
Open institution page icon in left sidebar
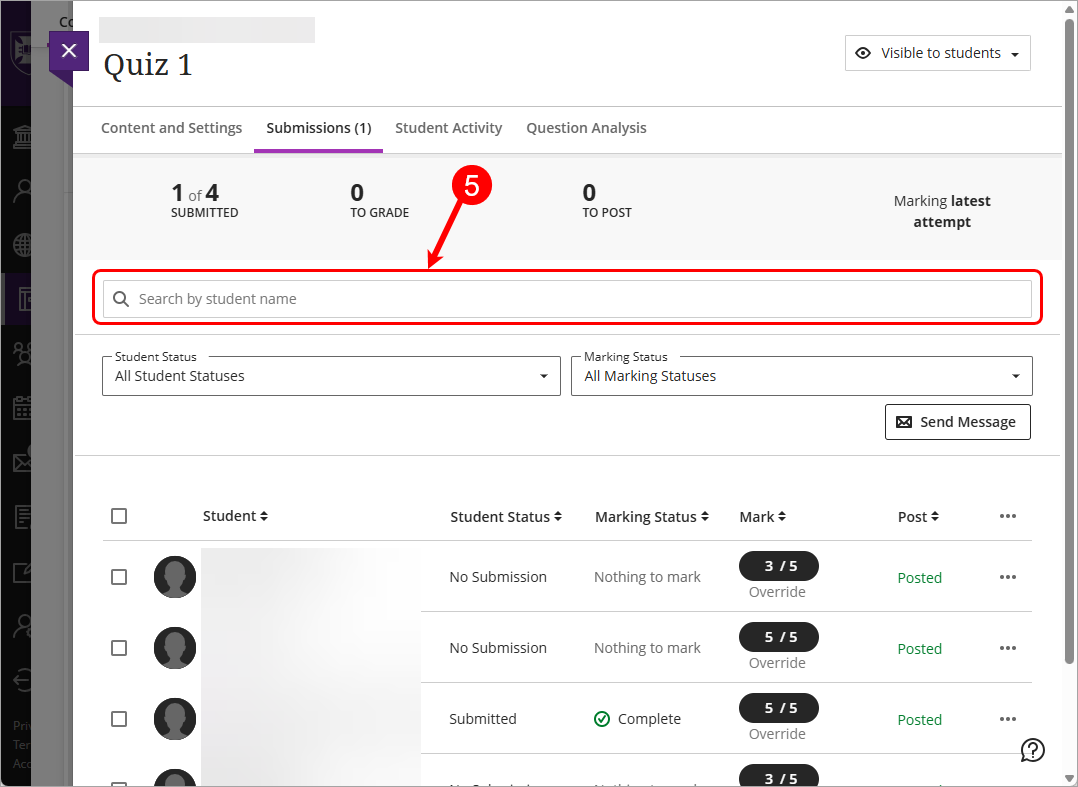22,137
